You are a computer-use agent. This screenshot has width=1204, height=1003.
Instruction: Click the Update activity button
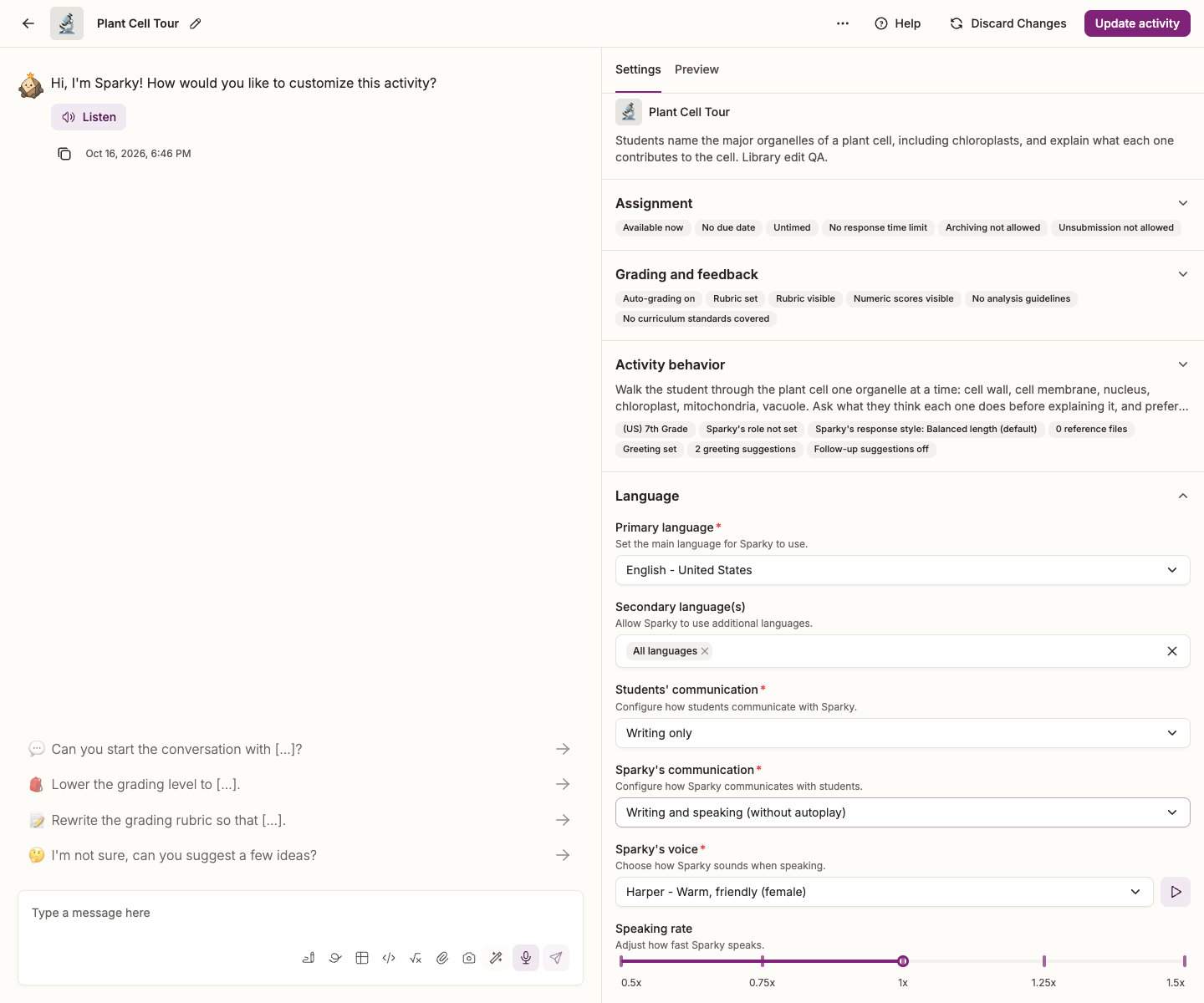[1137, 23]
